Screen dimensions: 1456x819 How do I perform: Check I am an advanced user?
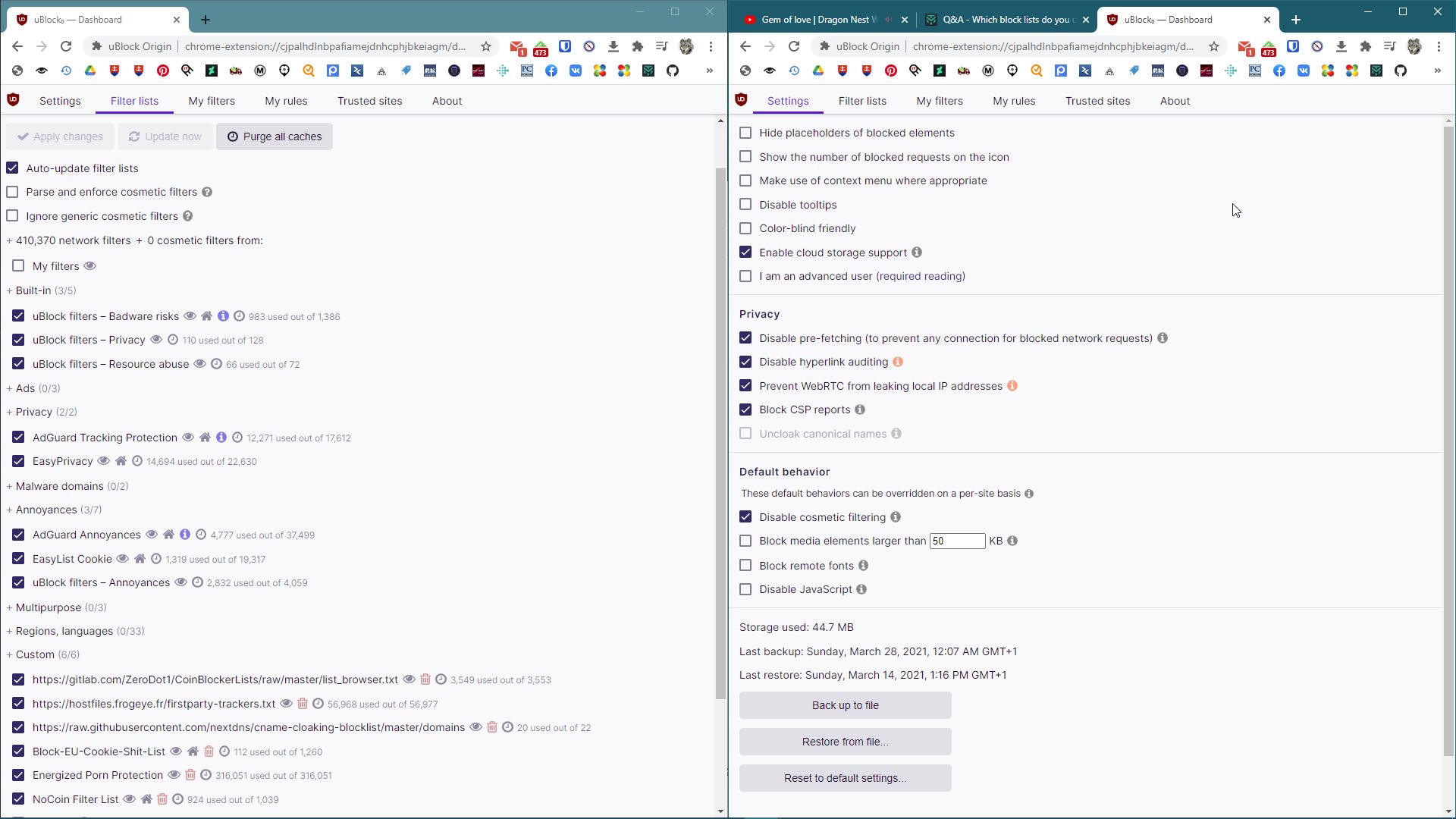(x=745, y=276)
